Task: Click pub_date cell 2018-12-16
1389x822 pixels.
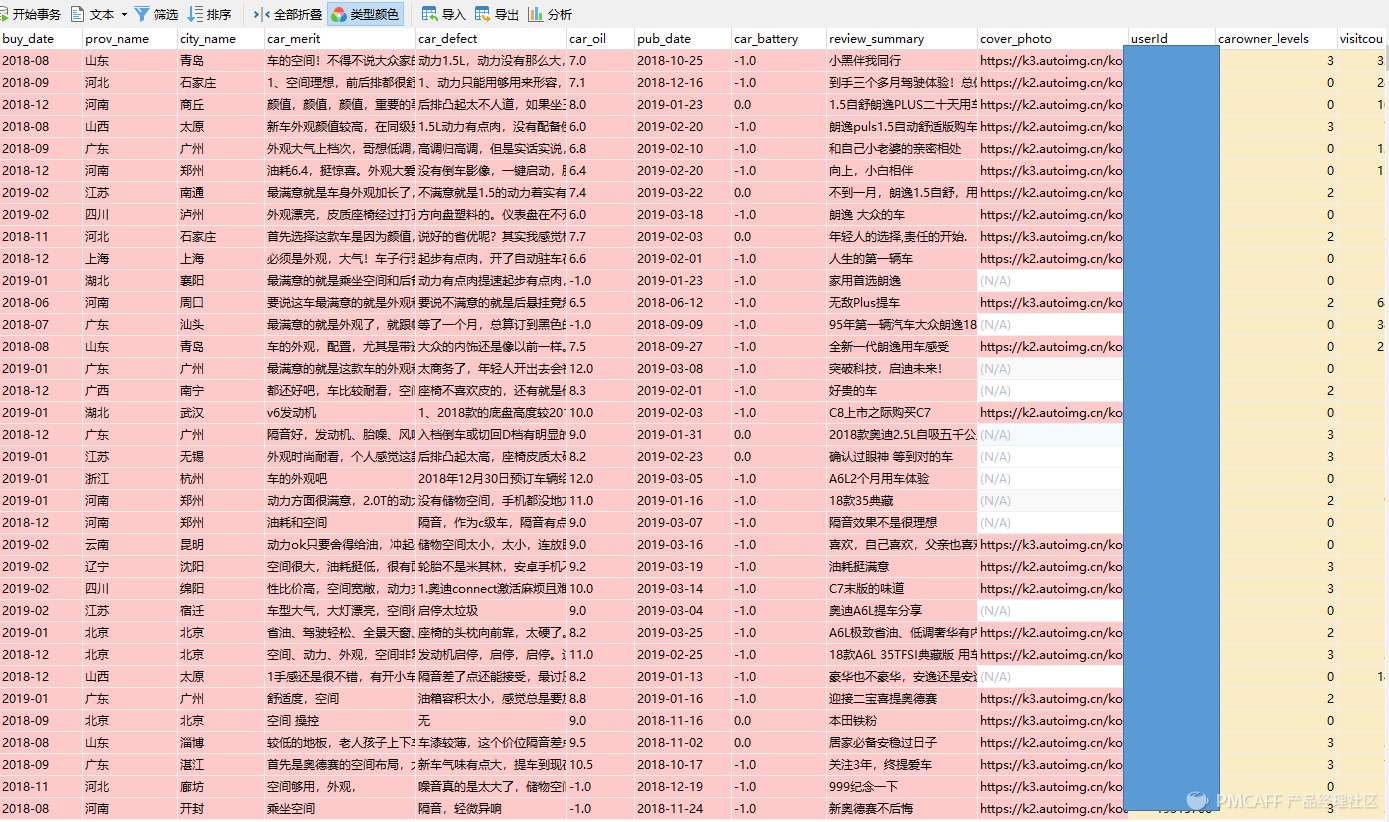Action: click(x=683, y=83)
